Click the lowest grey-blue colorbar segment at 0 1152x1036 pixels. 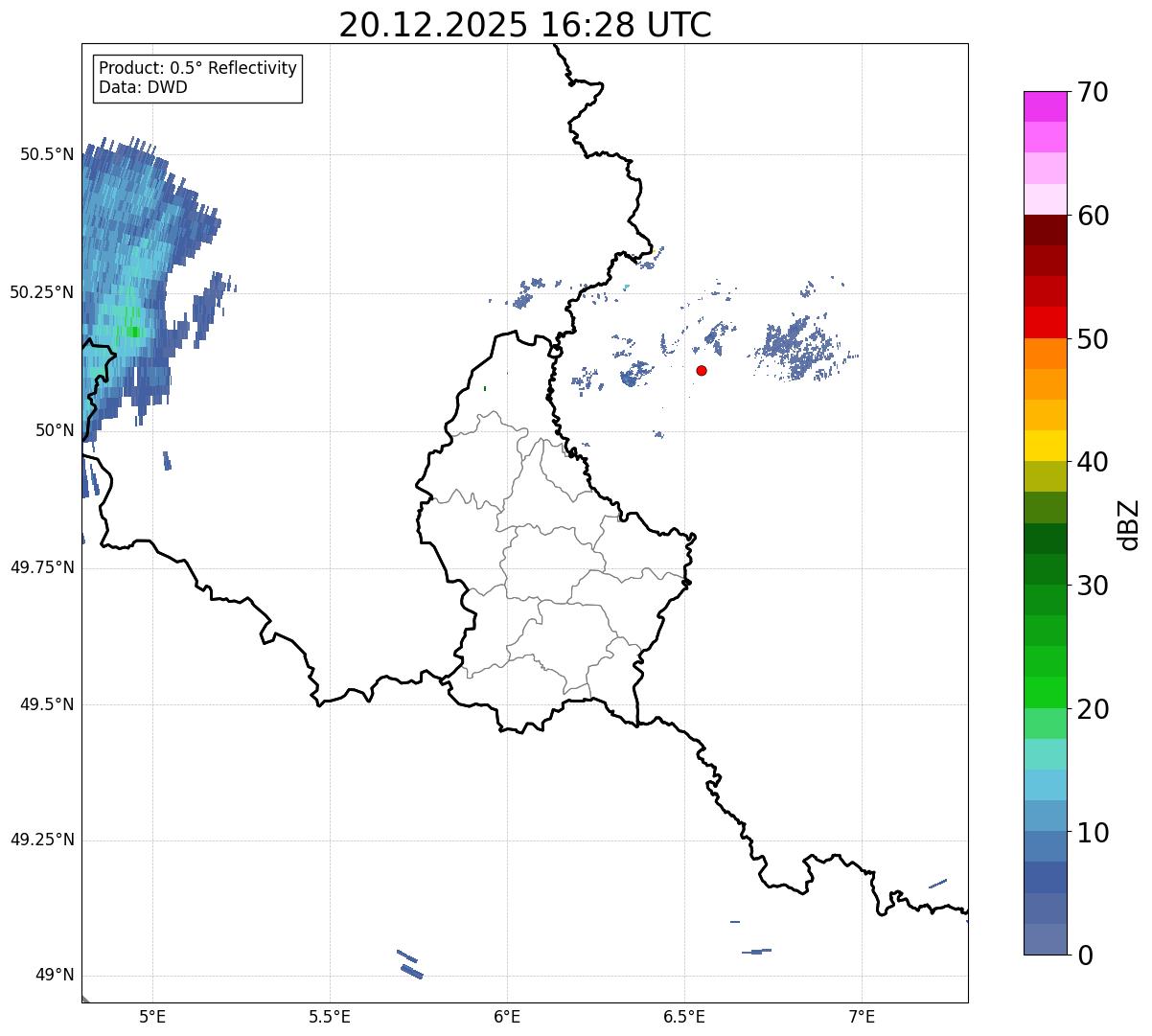1045,939
